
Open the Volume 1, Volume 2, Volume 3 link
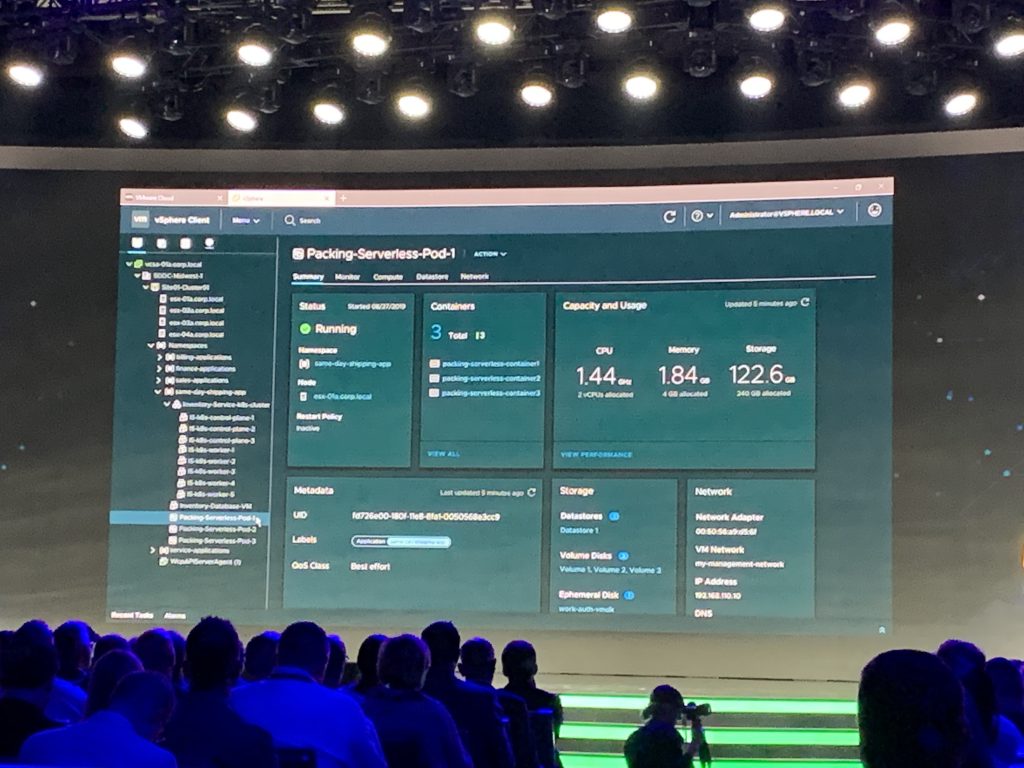[x=611, y=570]
